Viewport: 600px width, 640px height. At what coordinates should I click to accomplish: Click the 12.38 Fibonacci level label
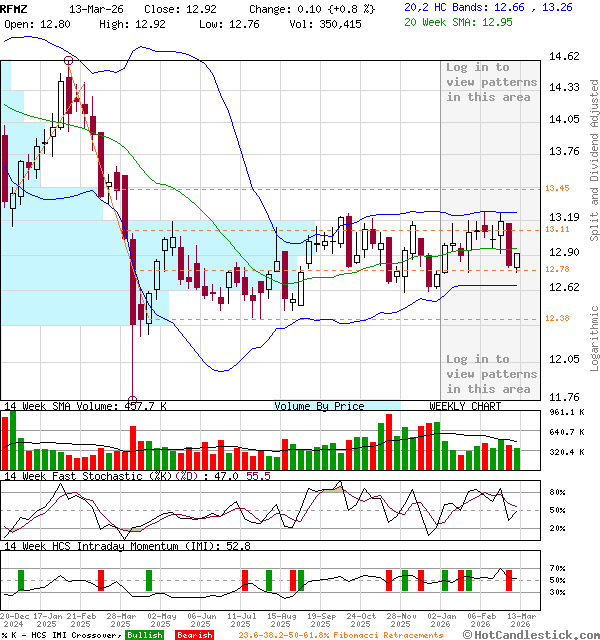point(556,318)
